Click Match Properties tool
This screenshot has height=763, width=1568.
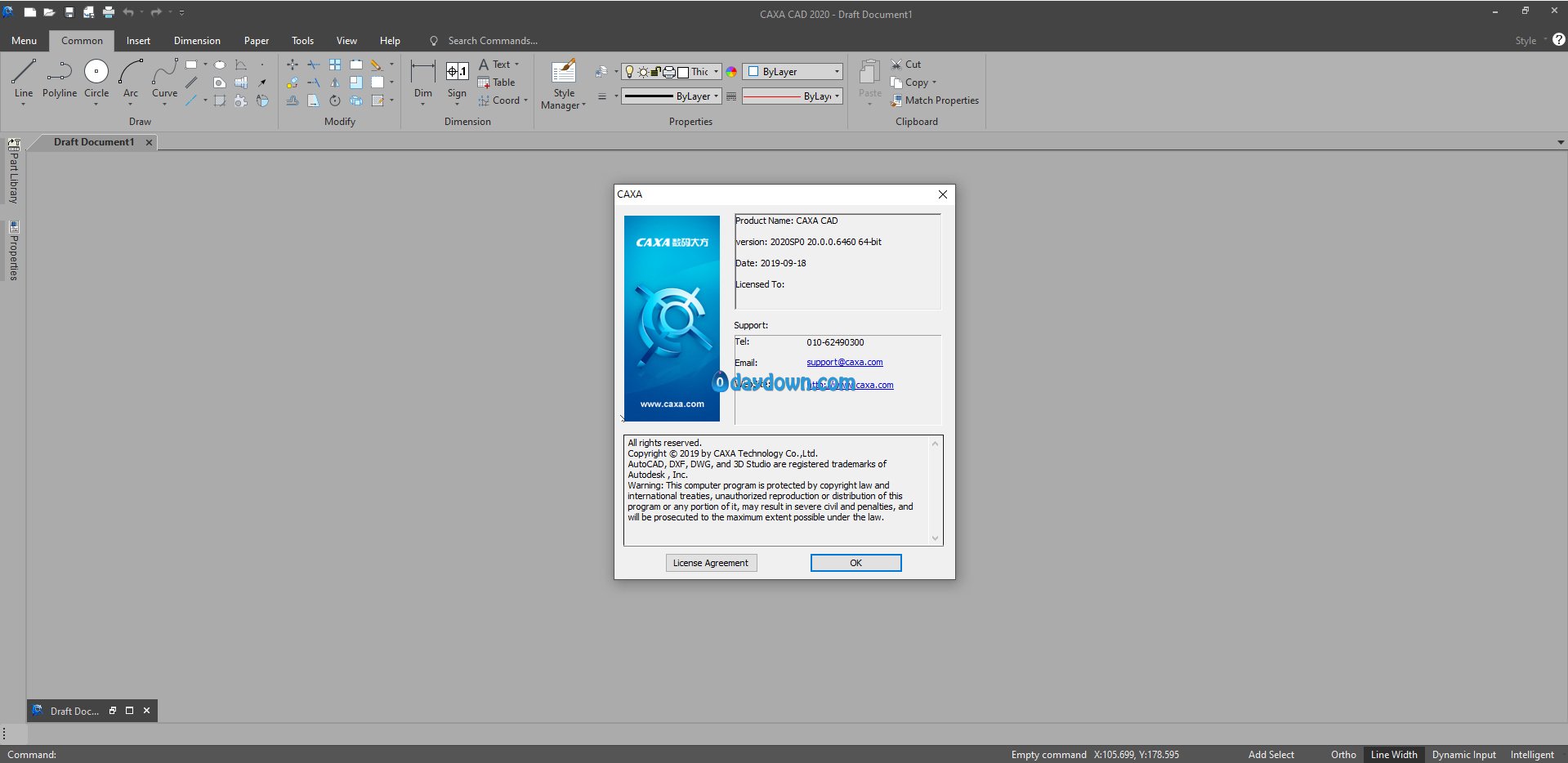point(935,100)
